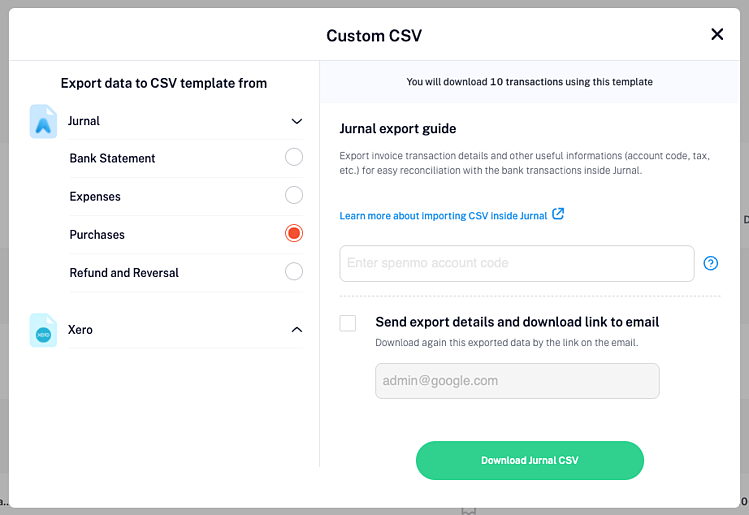749x515 pixels.
Task: Click the Xero file logo icon
Action: click(43, 330)
